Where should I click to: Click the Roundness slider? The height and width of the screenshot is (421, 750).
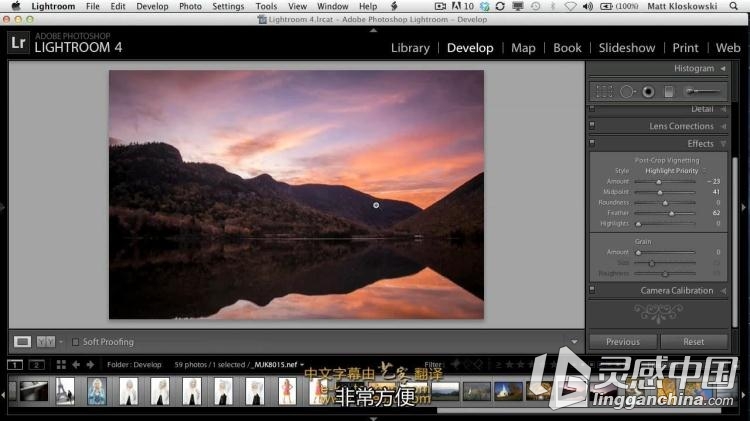pyautogui.click(x=664, y=202)
